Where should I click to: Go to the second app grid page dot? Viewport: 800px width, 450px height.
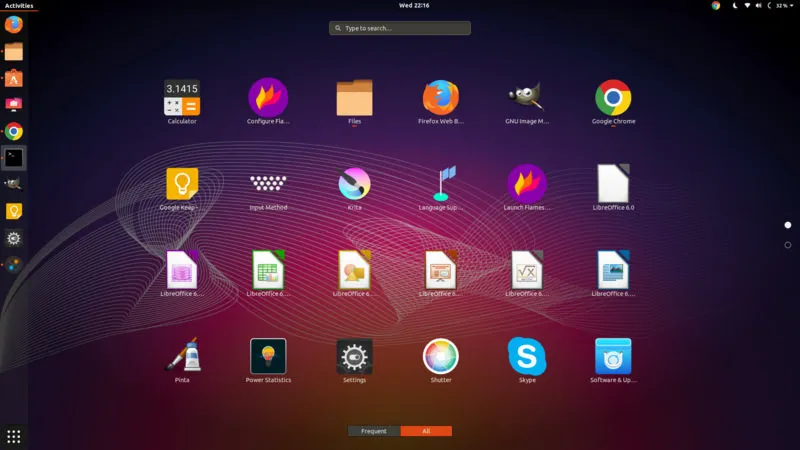788,245
